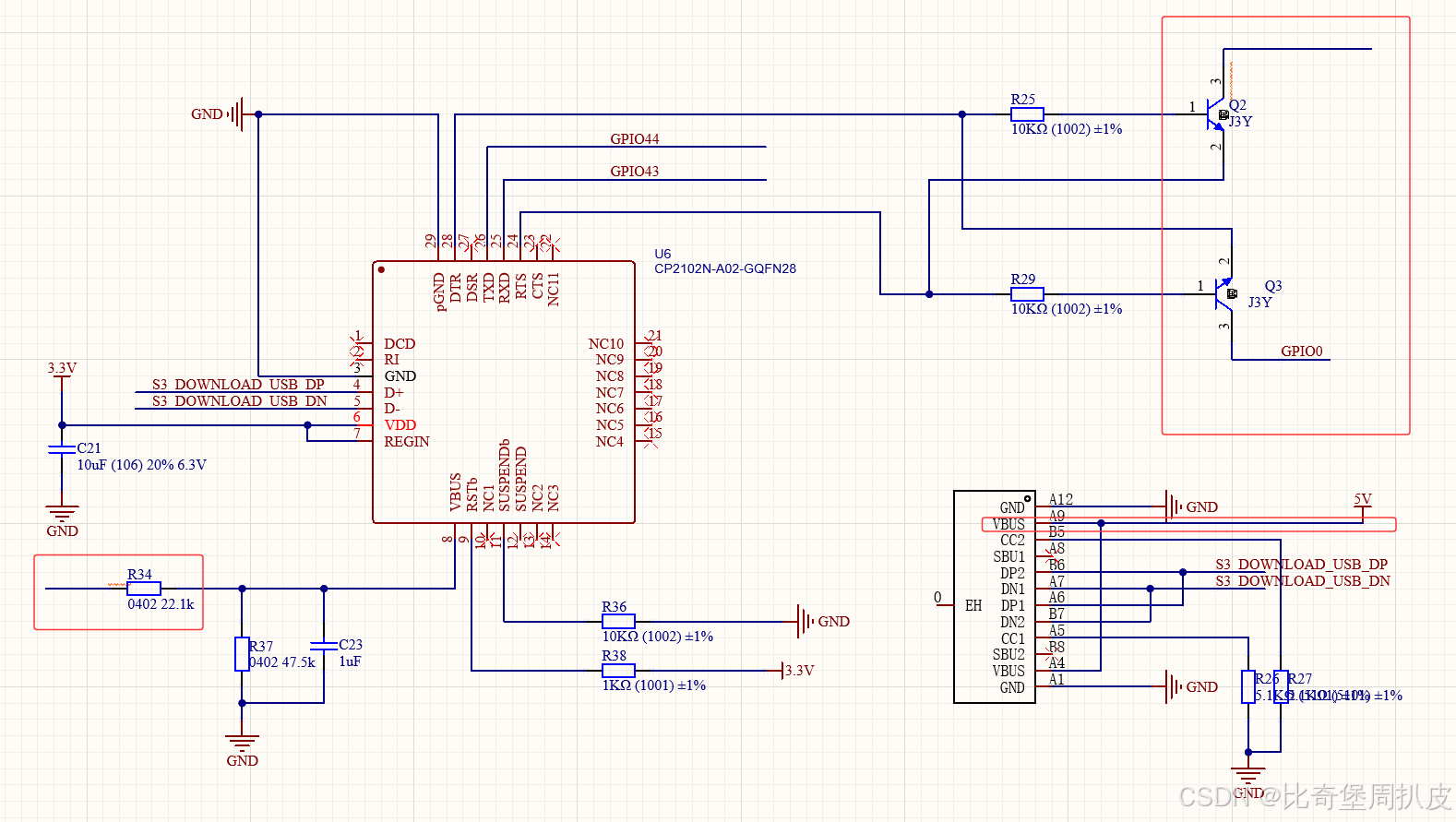Image resolution: width=1456 pixels, height=822 pixels.
Task: Select the '10uF (106) 20% 6.3V' value text
Action: (x=141, y=465)
